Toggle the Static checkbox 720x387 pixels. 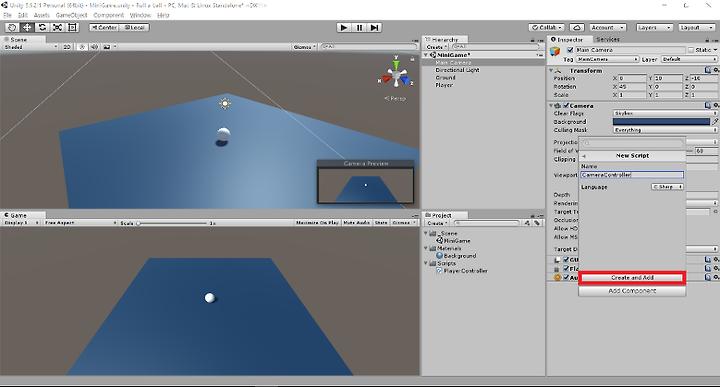tap(691, 50)
